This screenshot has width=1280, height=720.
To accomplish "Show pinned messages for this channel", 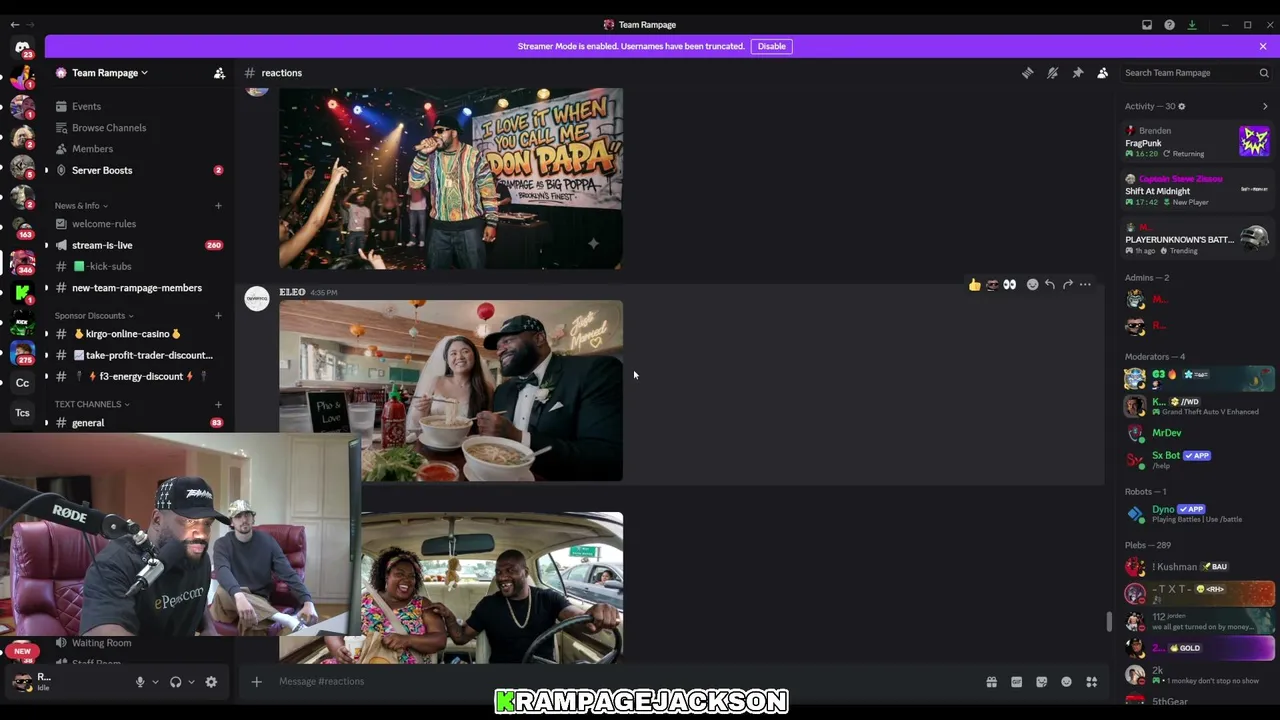I will click(1077, 73).
